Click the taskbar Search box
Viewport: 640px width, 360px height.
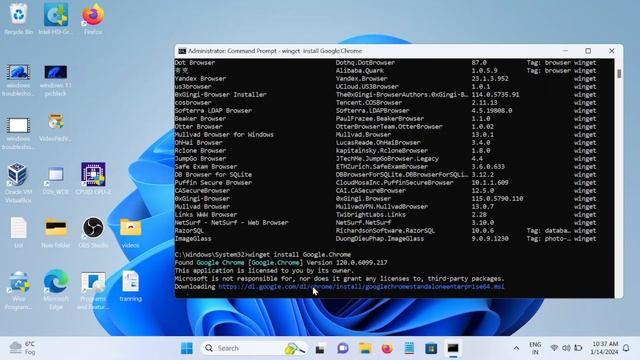point(254,348)
